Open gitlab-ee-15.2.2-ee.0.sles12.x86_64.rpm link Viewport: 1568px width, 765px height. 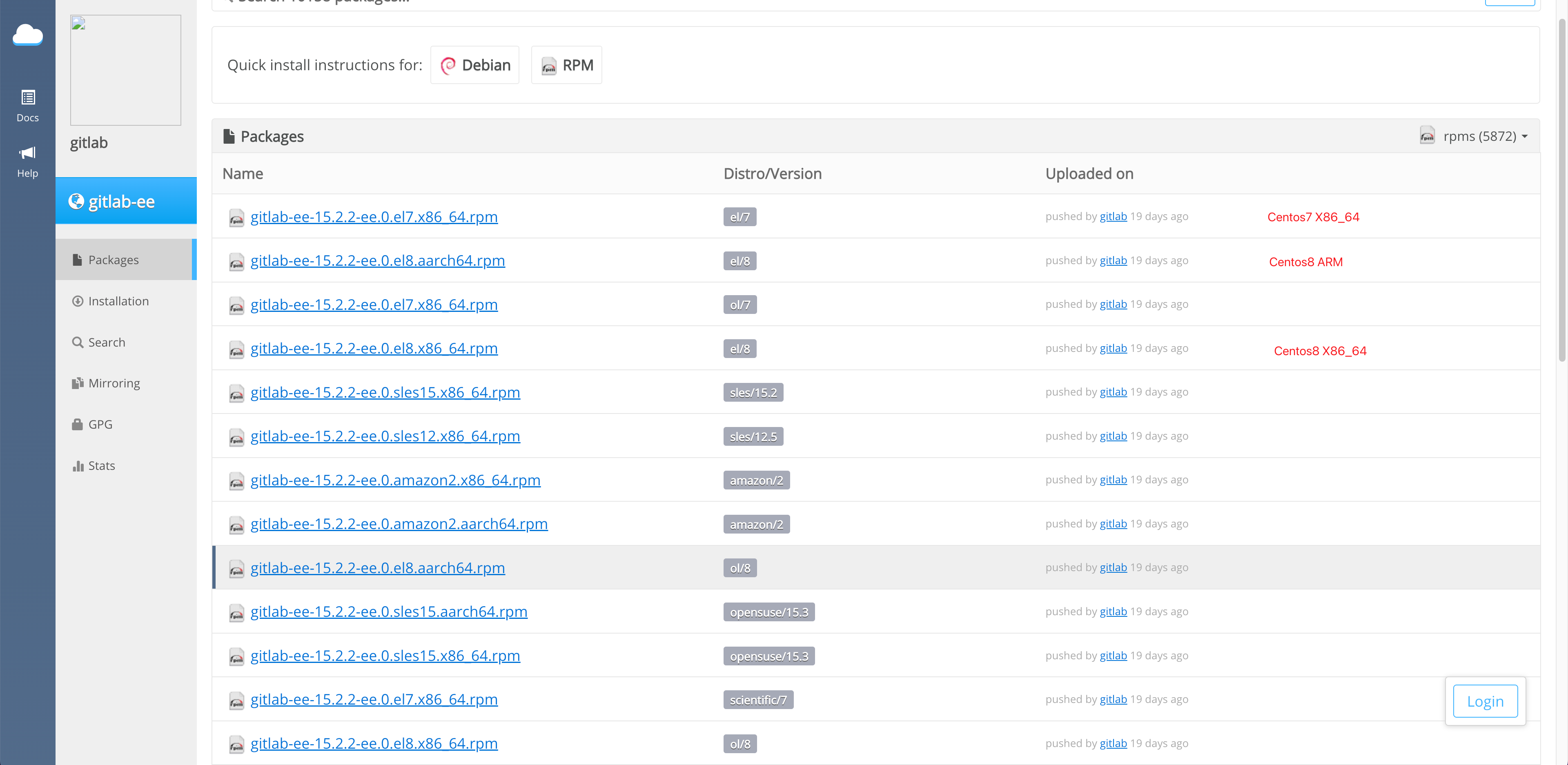385,436
